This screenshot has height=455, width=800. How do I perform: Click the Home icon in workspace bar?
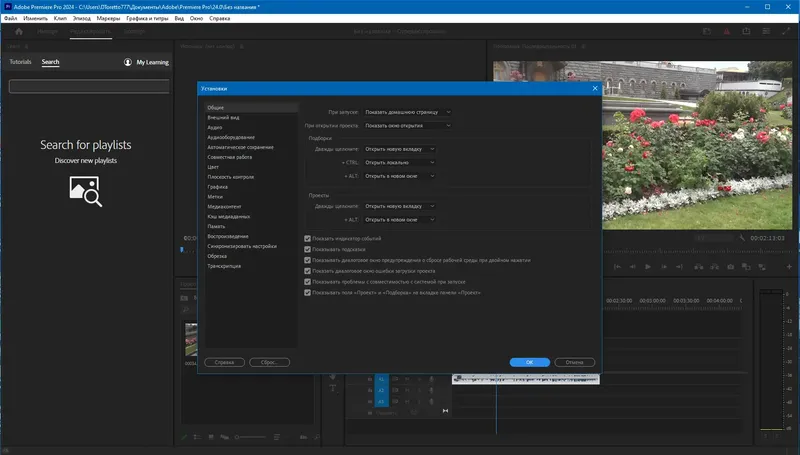point(18,32)
